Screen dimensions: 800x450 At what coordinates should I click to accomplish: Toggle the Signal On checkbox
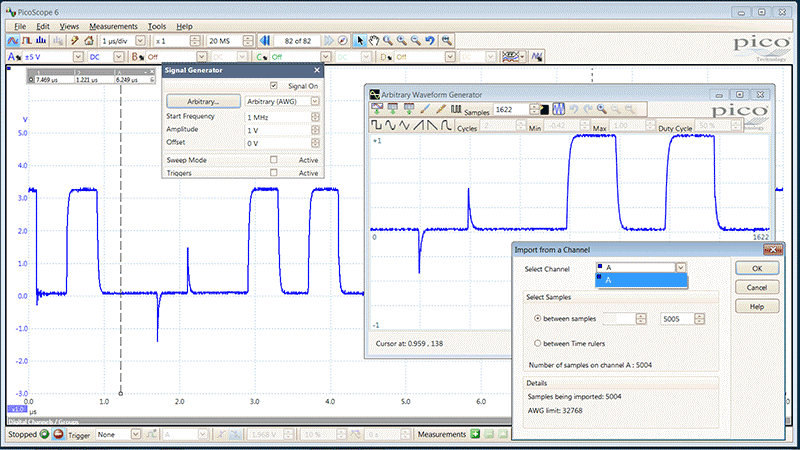coord(274,86)
